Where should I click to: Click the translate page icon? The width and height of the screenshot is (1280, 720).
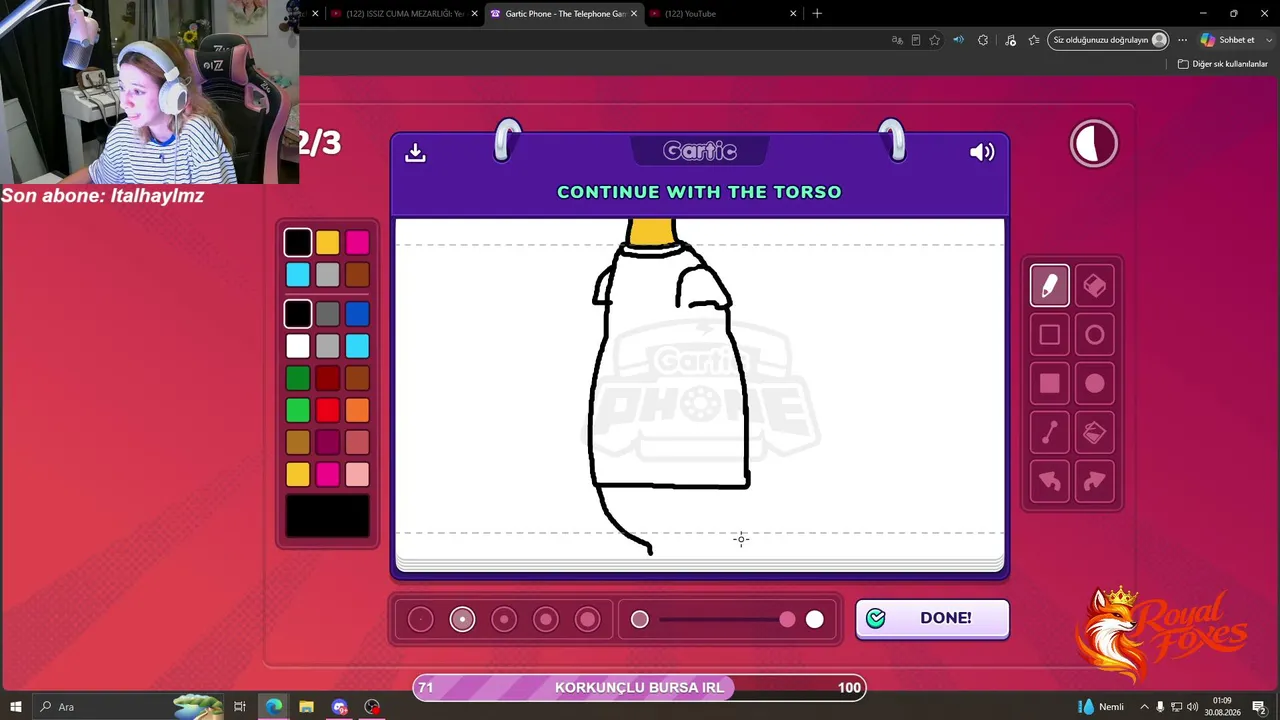(x=897, y=40)
